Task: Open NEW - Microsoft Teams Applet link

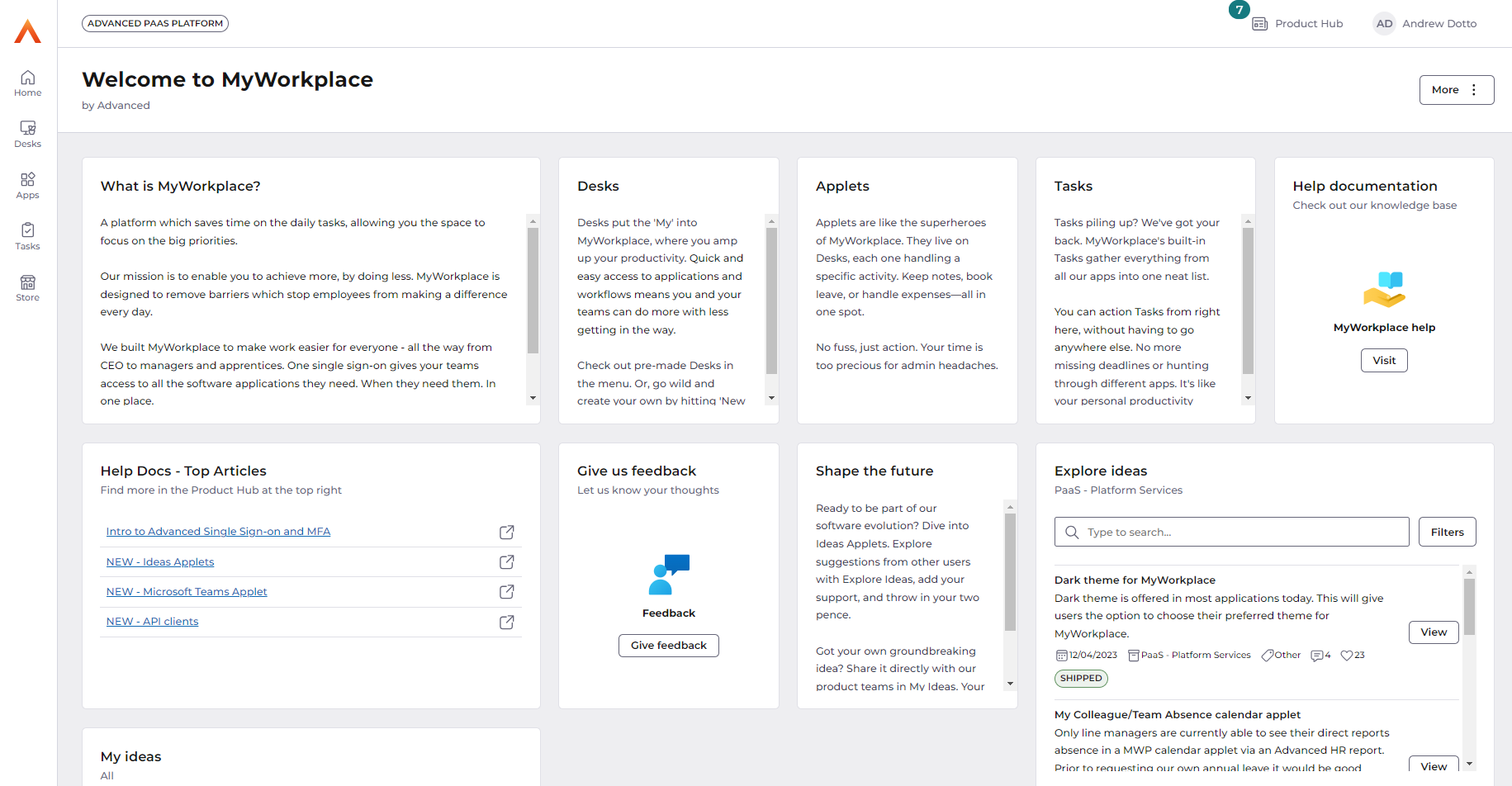Action: point(187,592)
